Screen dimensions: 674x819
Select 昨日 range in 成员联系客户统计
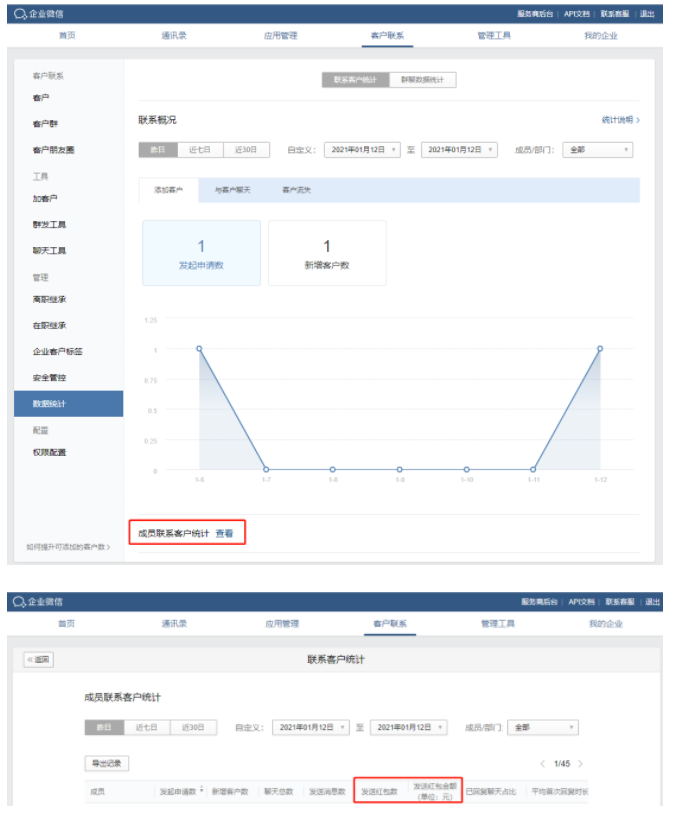click(x=104, y=728)
